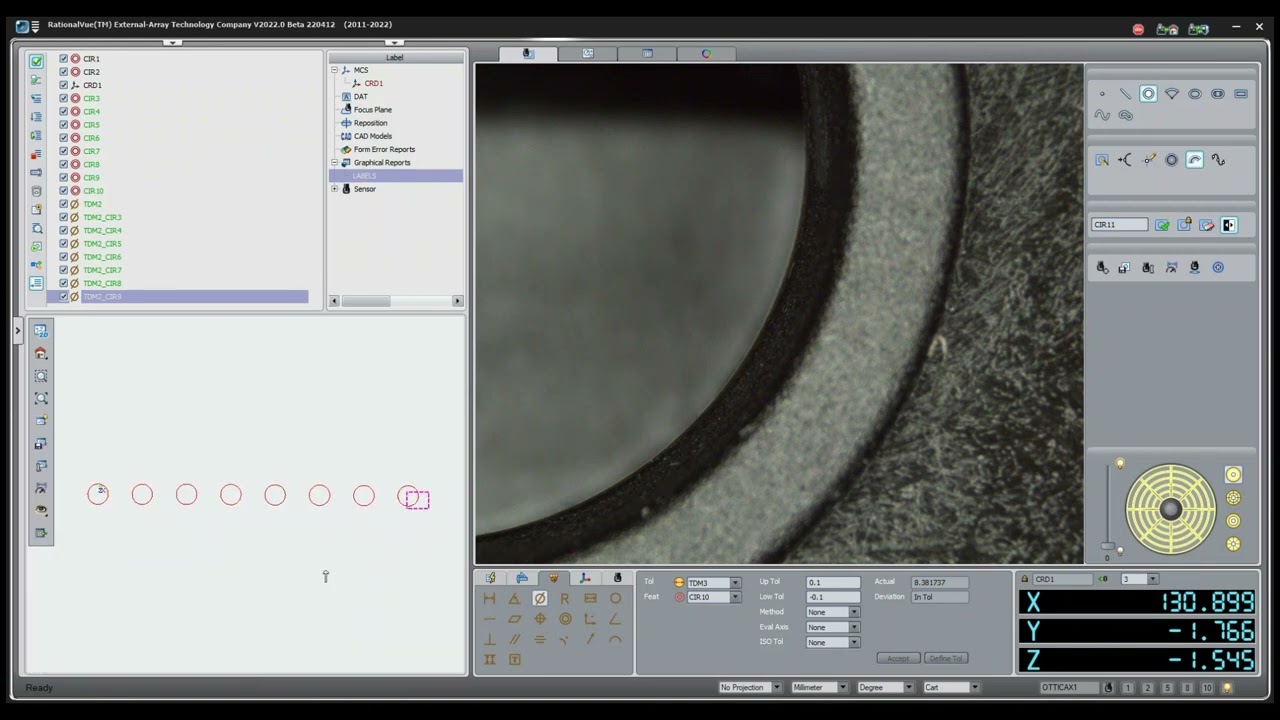Toggle the TDM2_CIR4 checkbox
Image resolution: width=1280 pixels, height=720 pixels.
click(64, 230)
